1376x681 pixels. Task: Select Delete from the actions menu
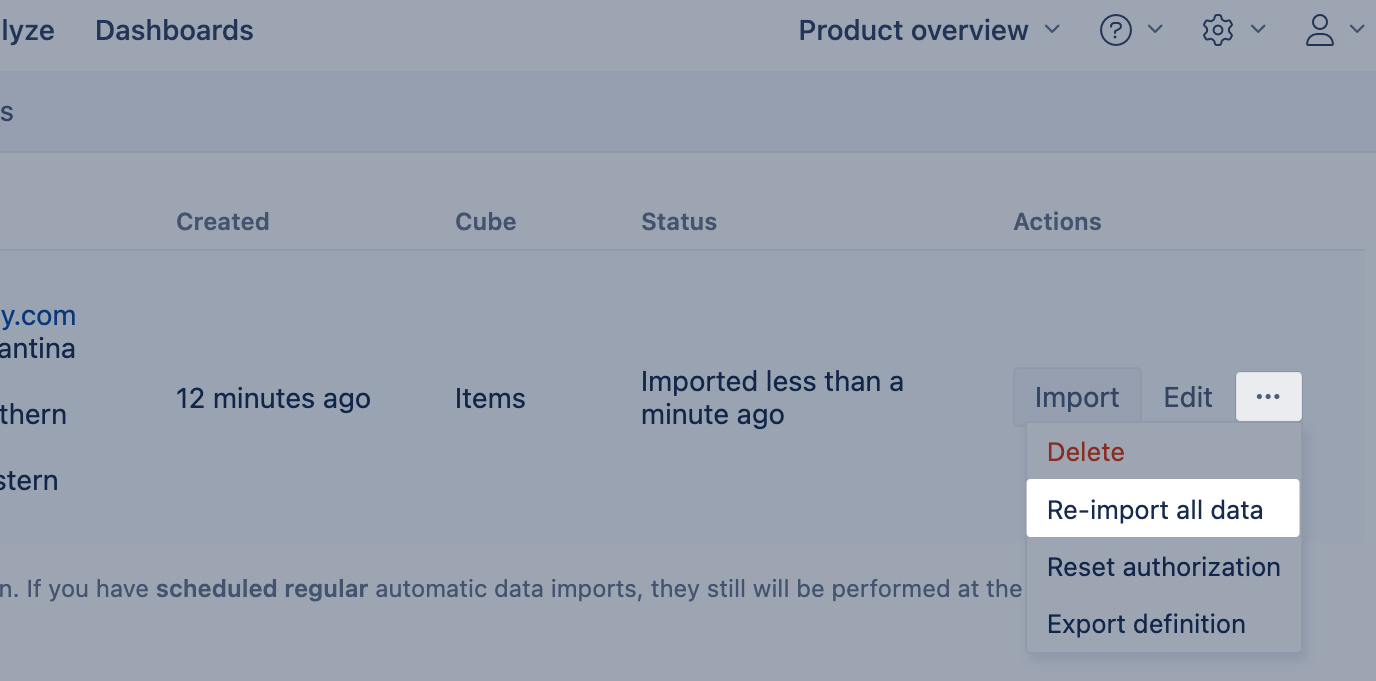point(1086,452)
